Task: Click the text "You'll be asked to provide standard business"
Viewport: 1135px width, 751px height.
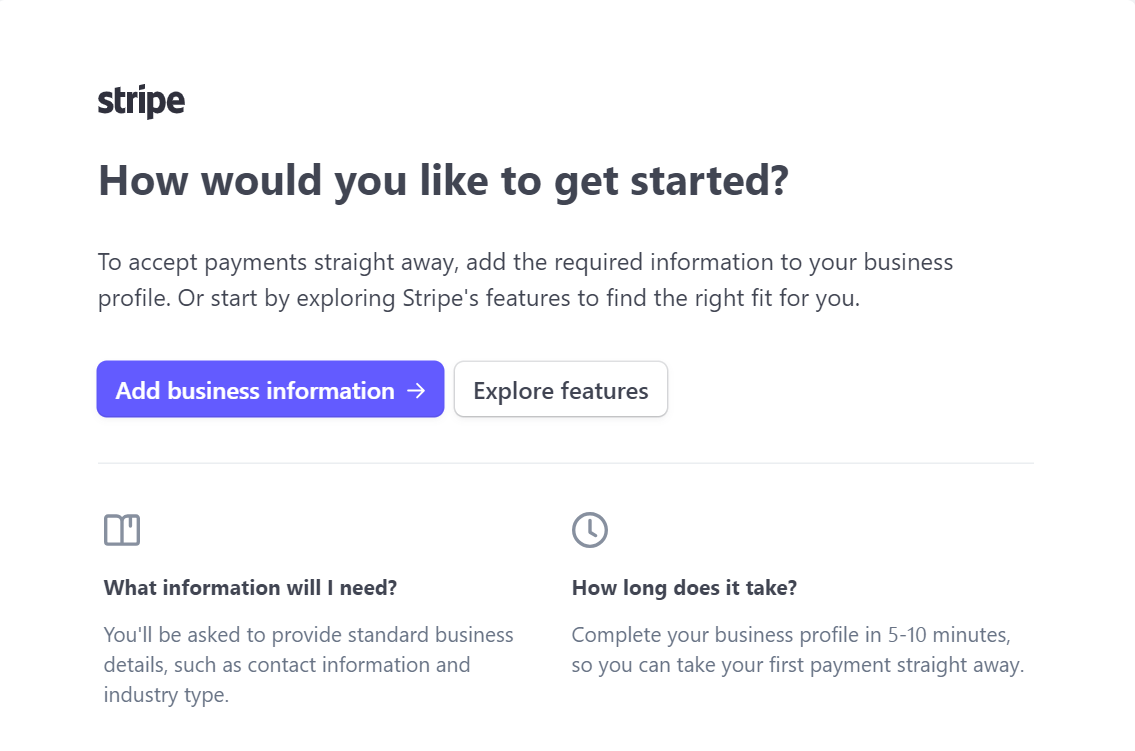Action: pos(308,635)
